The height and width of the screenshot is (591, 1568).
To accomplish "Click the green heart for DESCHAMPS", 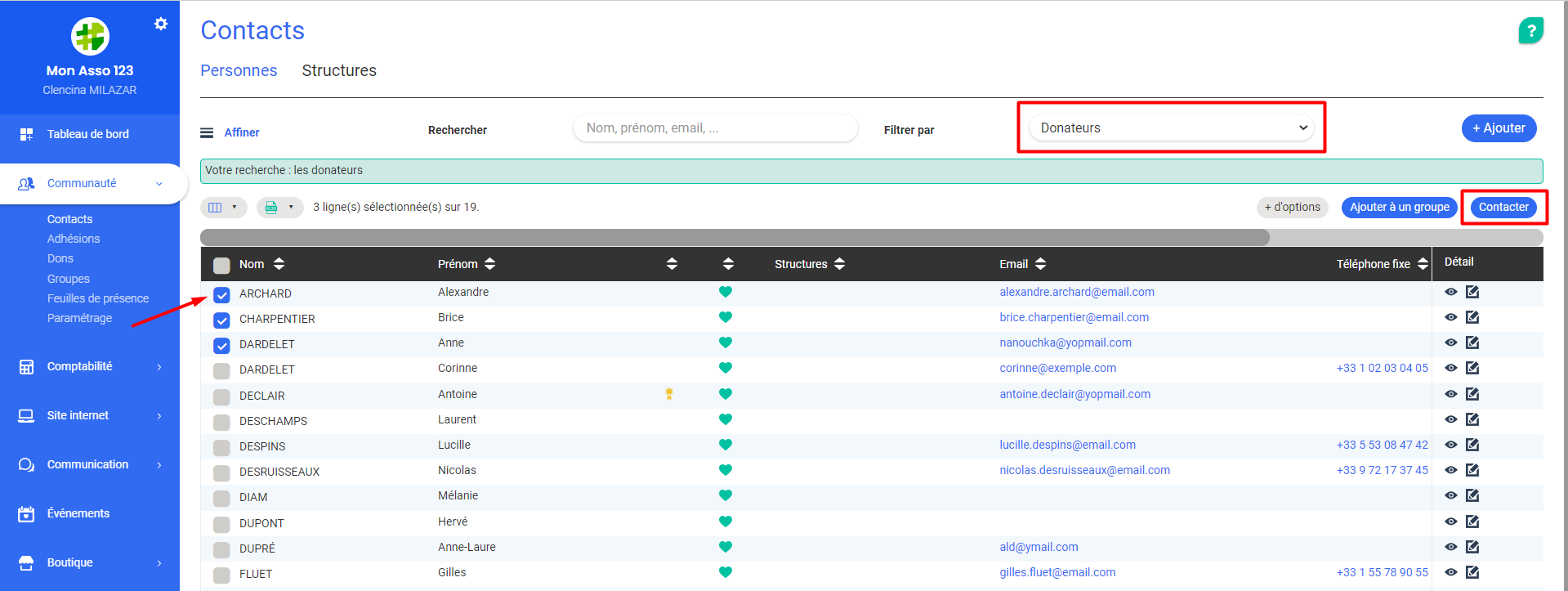I will tap(725, 419).
